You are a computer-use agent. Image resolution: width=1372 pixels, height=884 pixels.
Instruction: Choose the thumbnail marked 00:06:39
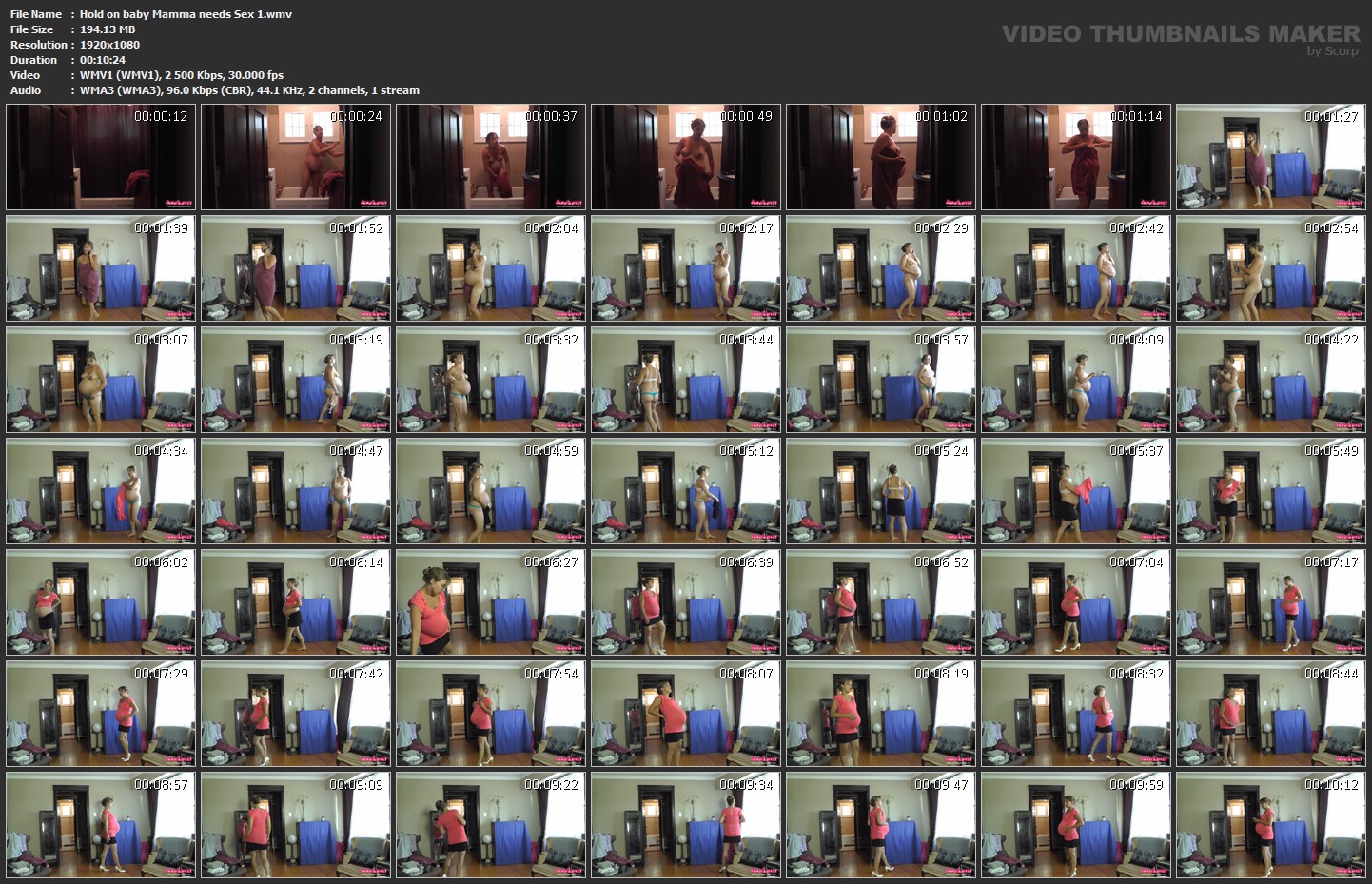(686, 602)
